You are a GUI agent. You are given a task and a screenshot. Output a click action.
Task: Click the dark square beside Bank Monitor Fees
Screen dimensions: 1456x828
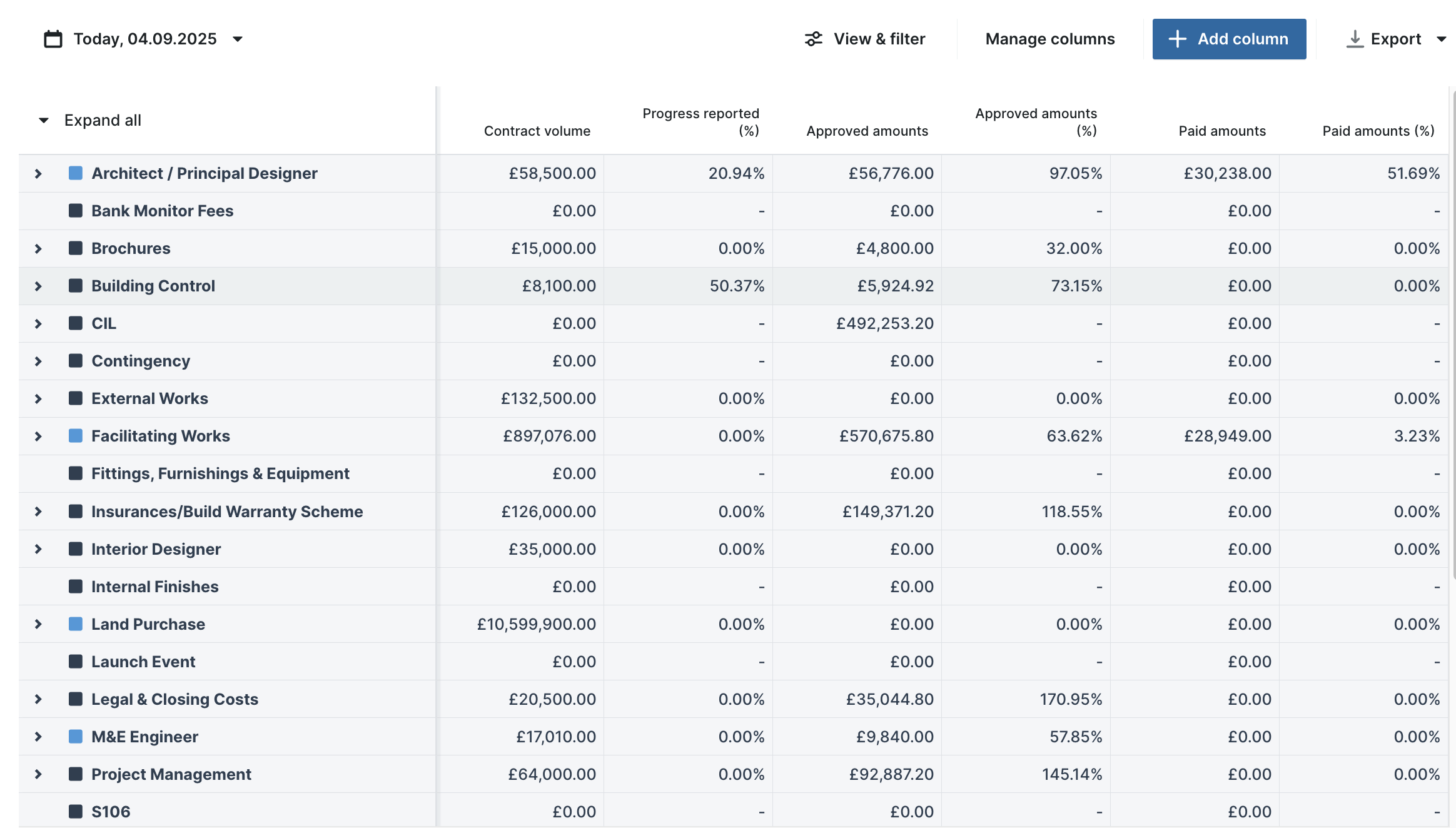point(76,211)
